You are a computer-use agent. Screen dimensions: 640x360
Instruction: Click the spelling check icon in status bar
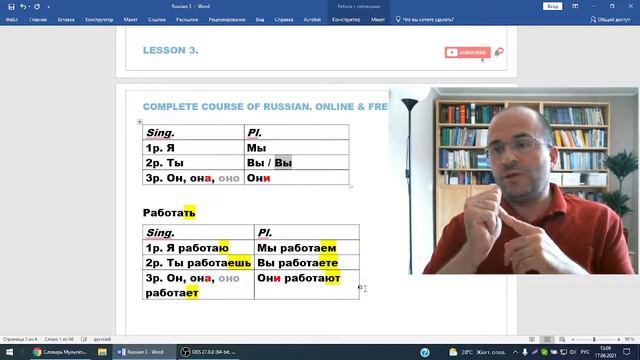point(84,339)
